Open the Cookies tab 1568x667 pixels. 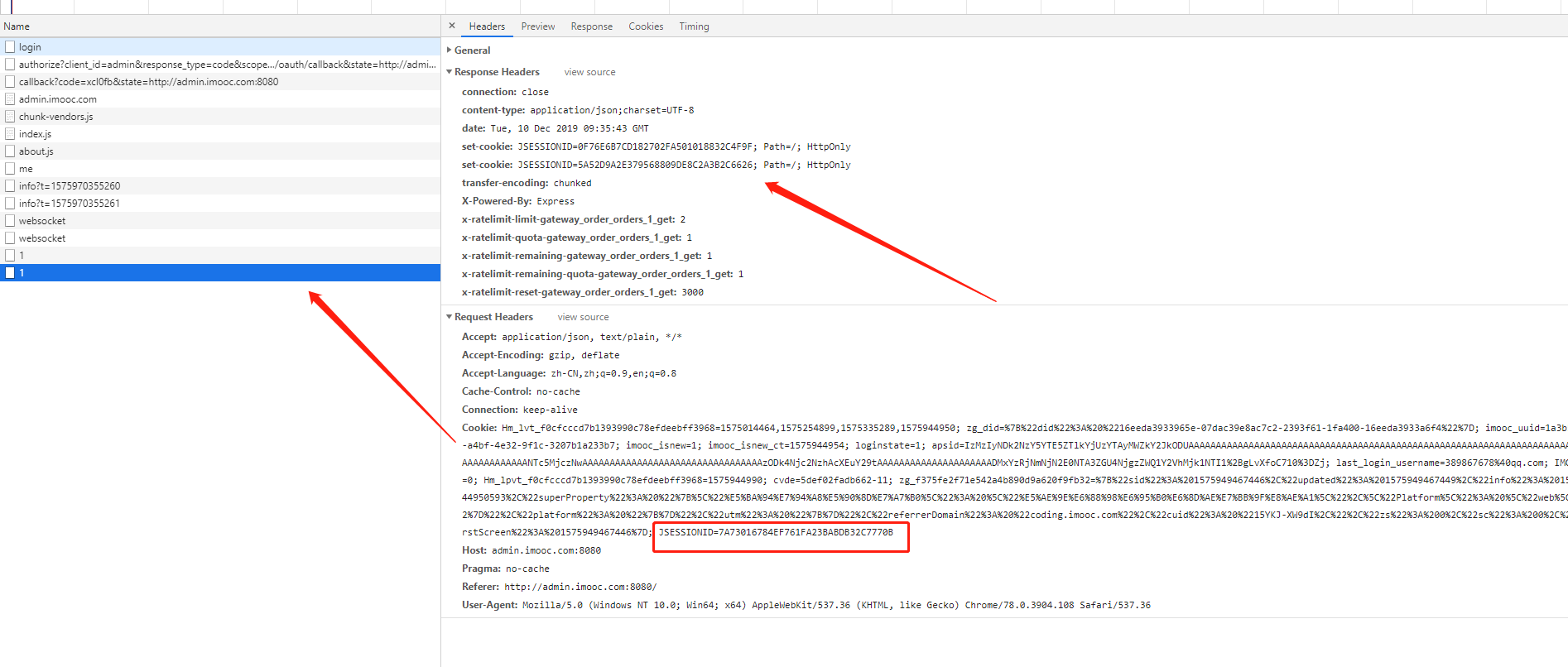[646, 26]
